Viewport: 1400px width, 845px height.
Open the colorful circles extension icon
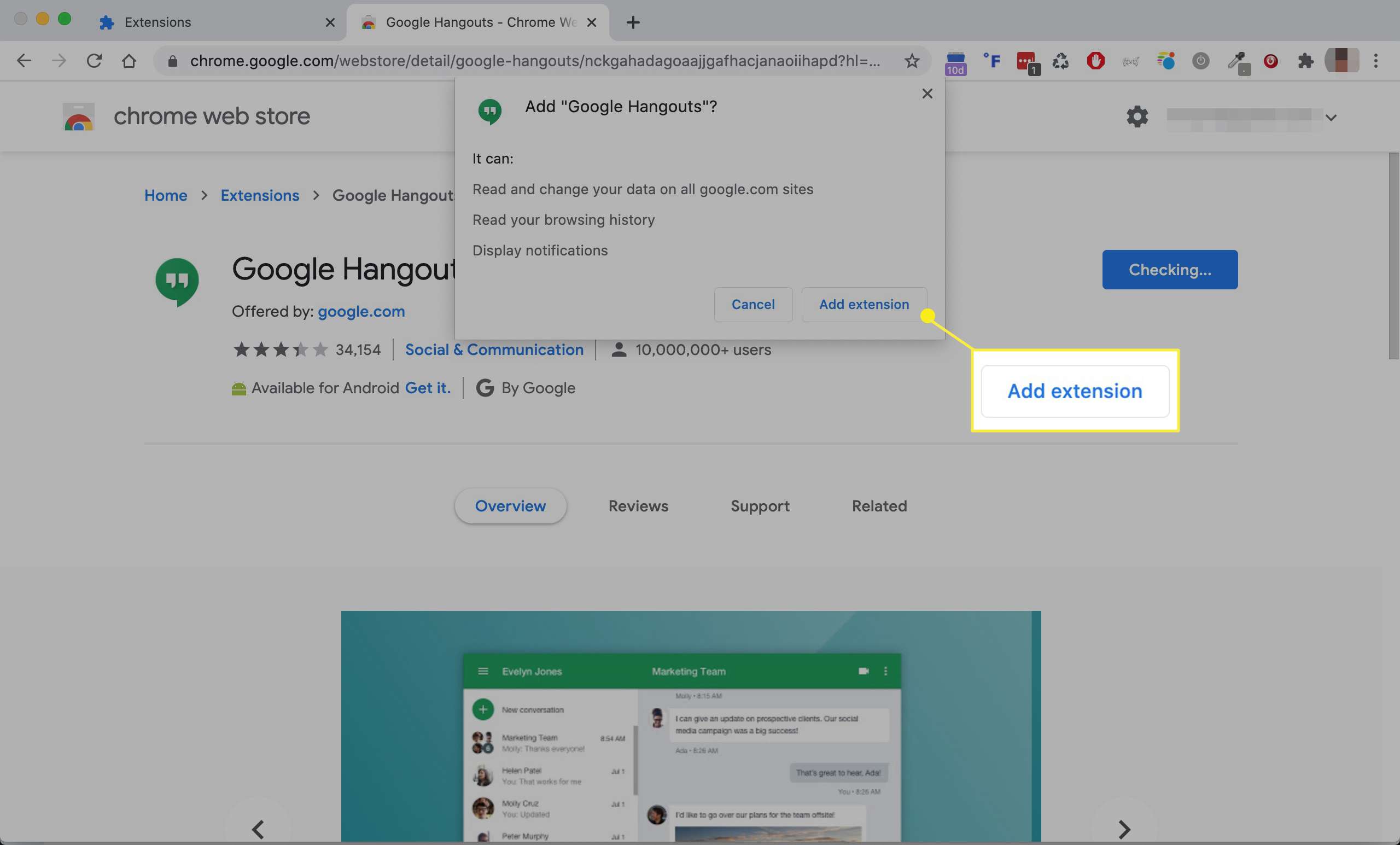point(1165,61)
